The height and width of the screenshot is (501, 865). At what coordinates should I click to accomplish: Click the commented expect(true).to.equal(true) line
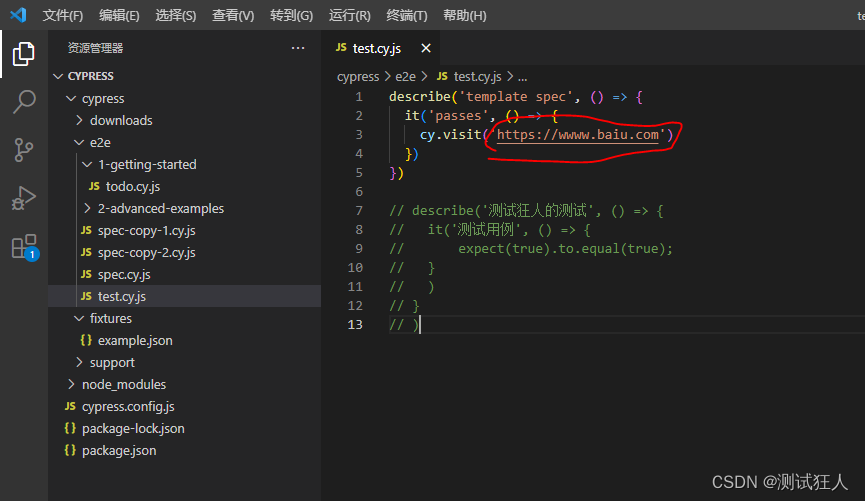(x=531, y=249)
